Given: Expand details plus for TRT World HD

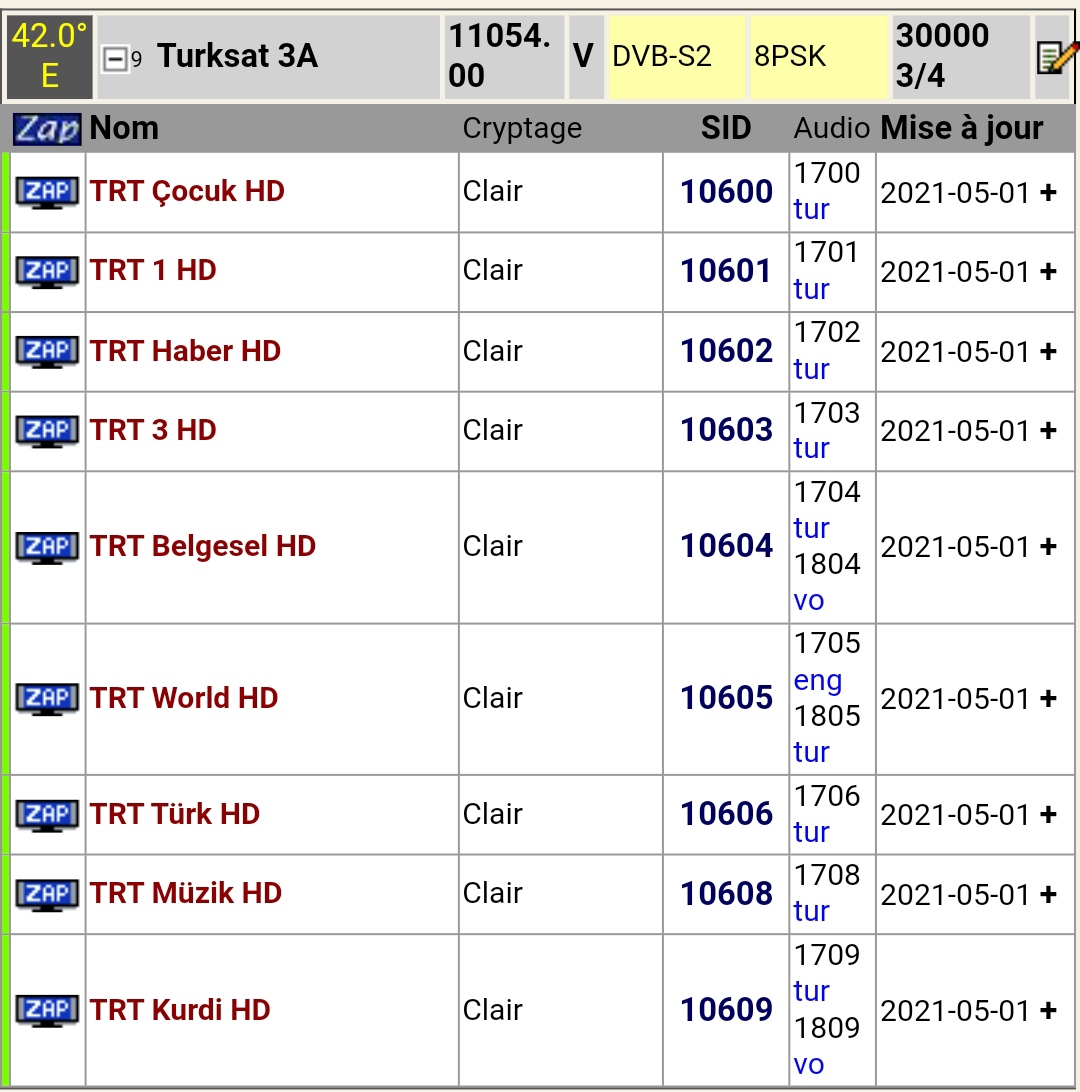Looking at the screenshot, I should (x=1048, y=699).
